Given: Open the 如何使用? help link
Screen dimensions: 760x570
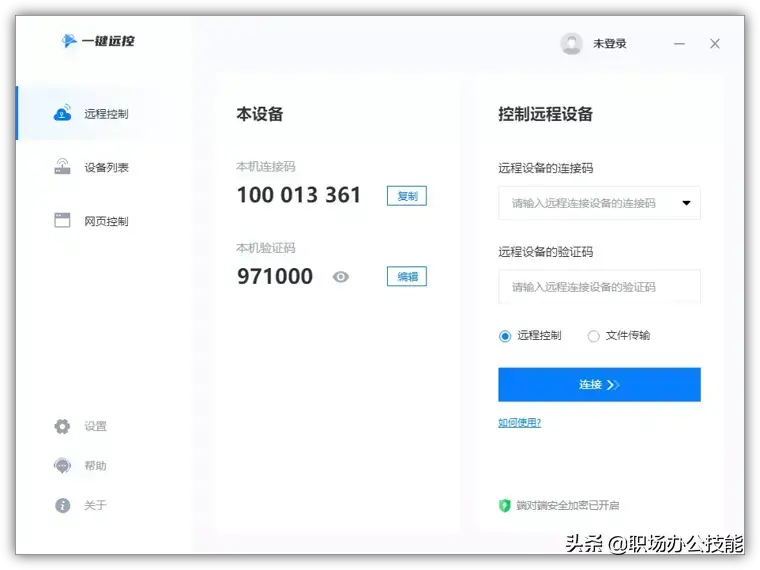Looking at the screenshot, I should pos(520,423).
